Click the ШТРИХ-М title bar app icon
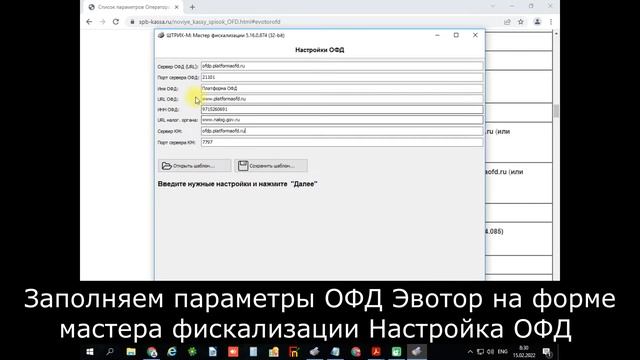The width and height of the screenshot is (640, 360). [x=161, y=36]
